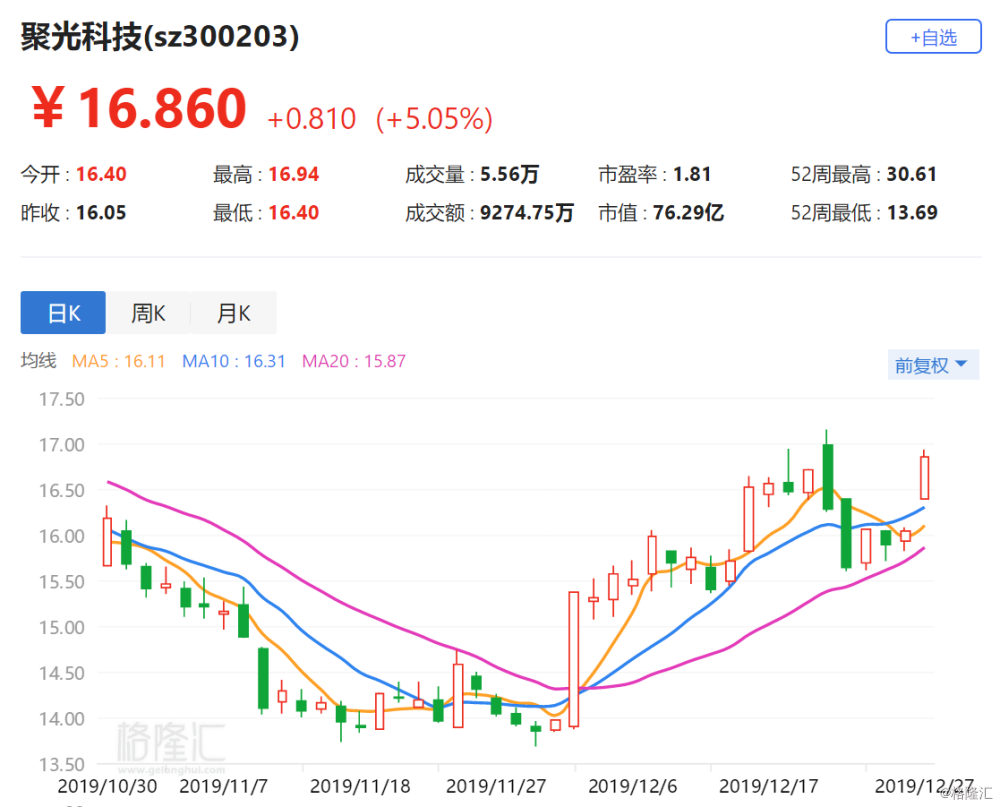This screenshot has height=807, width=1000.
Task: Add stock to watchlist with +自选
Action: pos(932,37)
